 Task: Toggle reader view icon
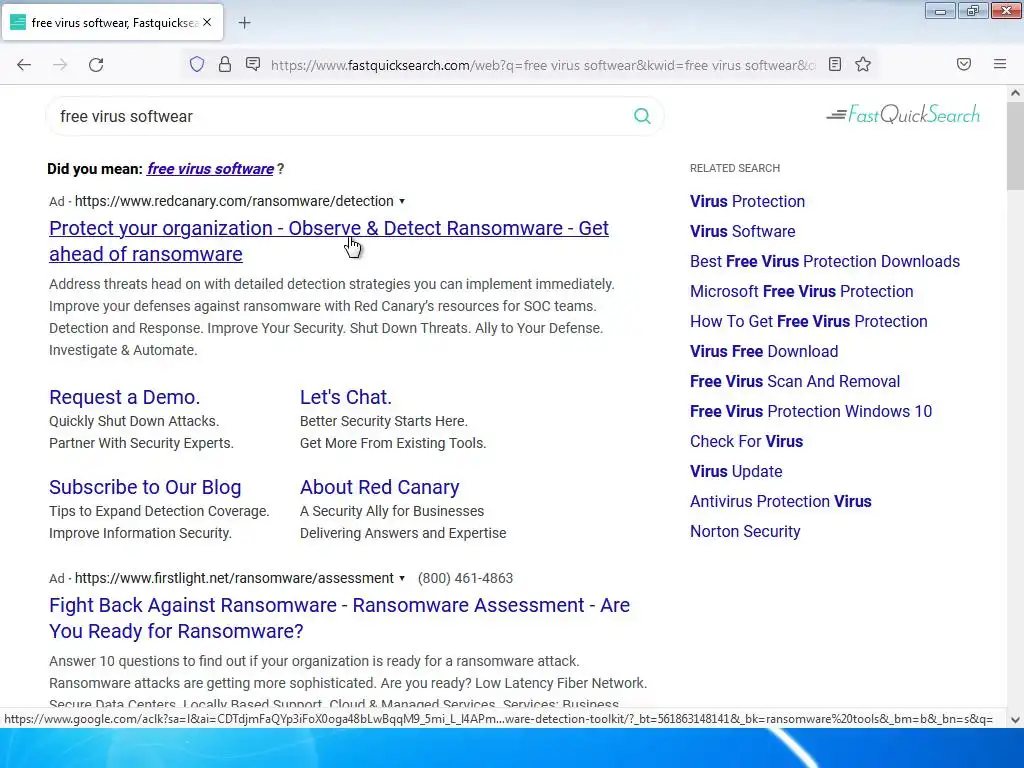(835, 64)
